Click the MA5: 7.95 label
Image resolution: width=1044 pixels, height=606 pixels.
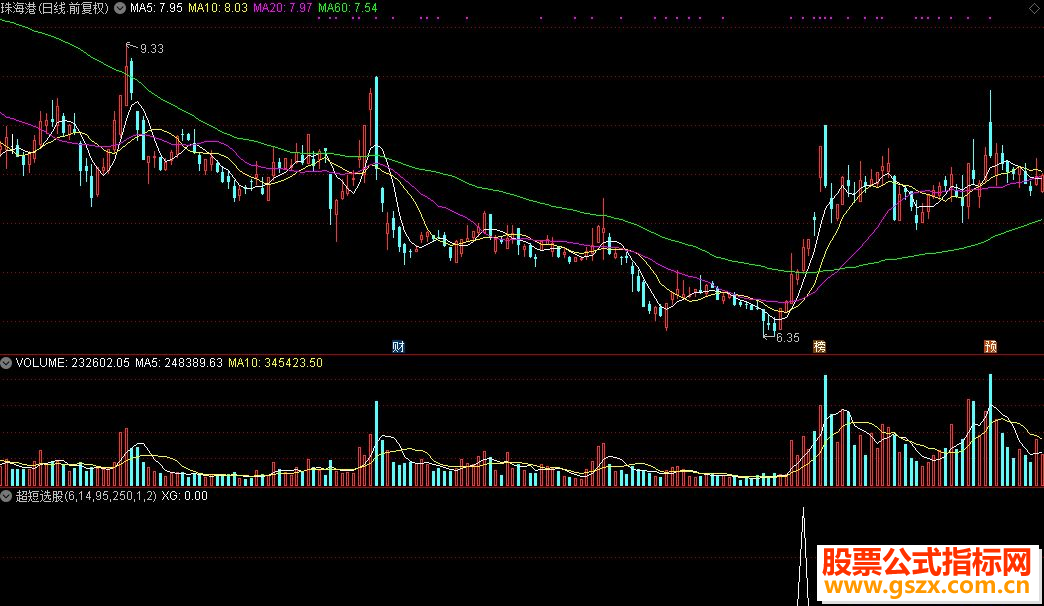pyautogui.click(x=156, y=9)
